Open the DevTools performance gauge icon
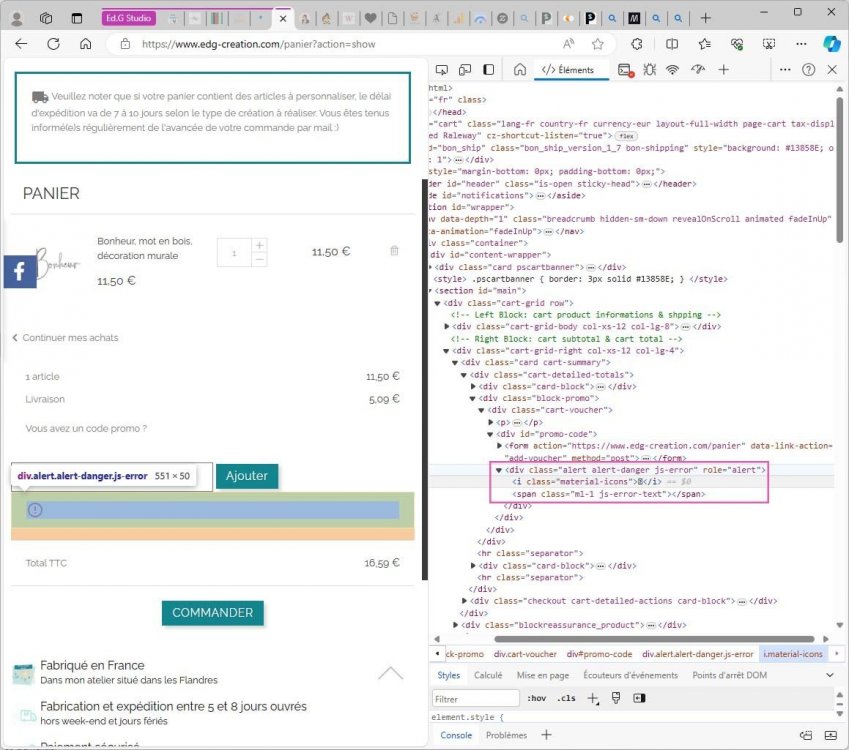This screenshot has height=750, width=849. [x=698, y=70]
